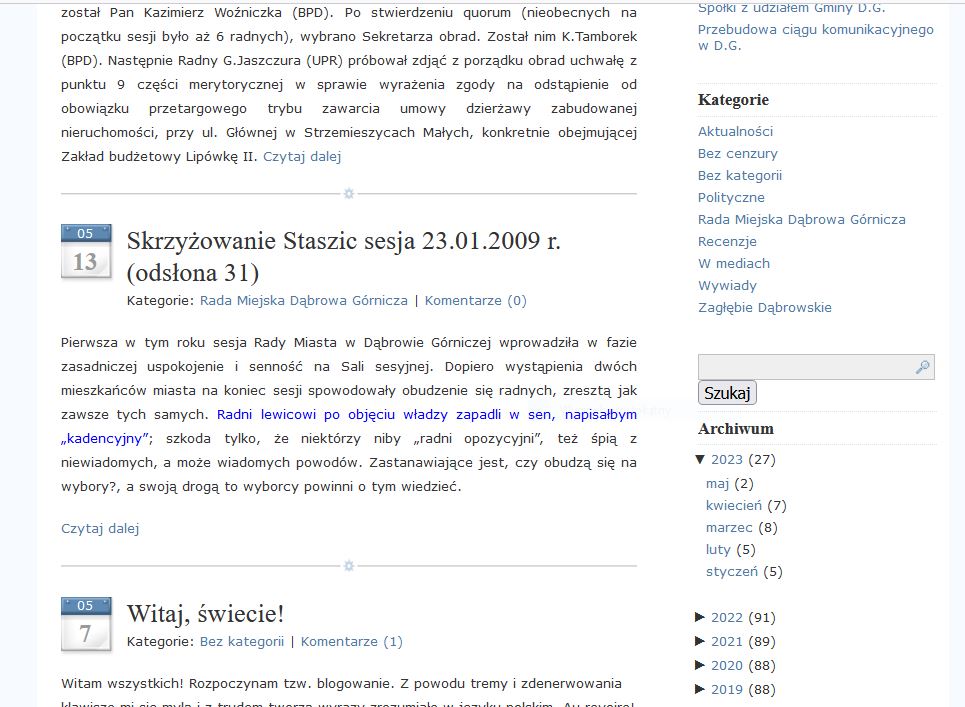Open Rada Miejska category under Skrzyżowanie Staszic title
This screenshot has height=707, width=965.
point(303,300)
